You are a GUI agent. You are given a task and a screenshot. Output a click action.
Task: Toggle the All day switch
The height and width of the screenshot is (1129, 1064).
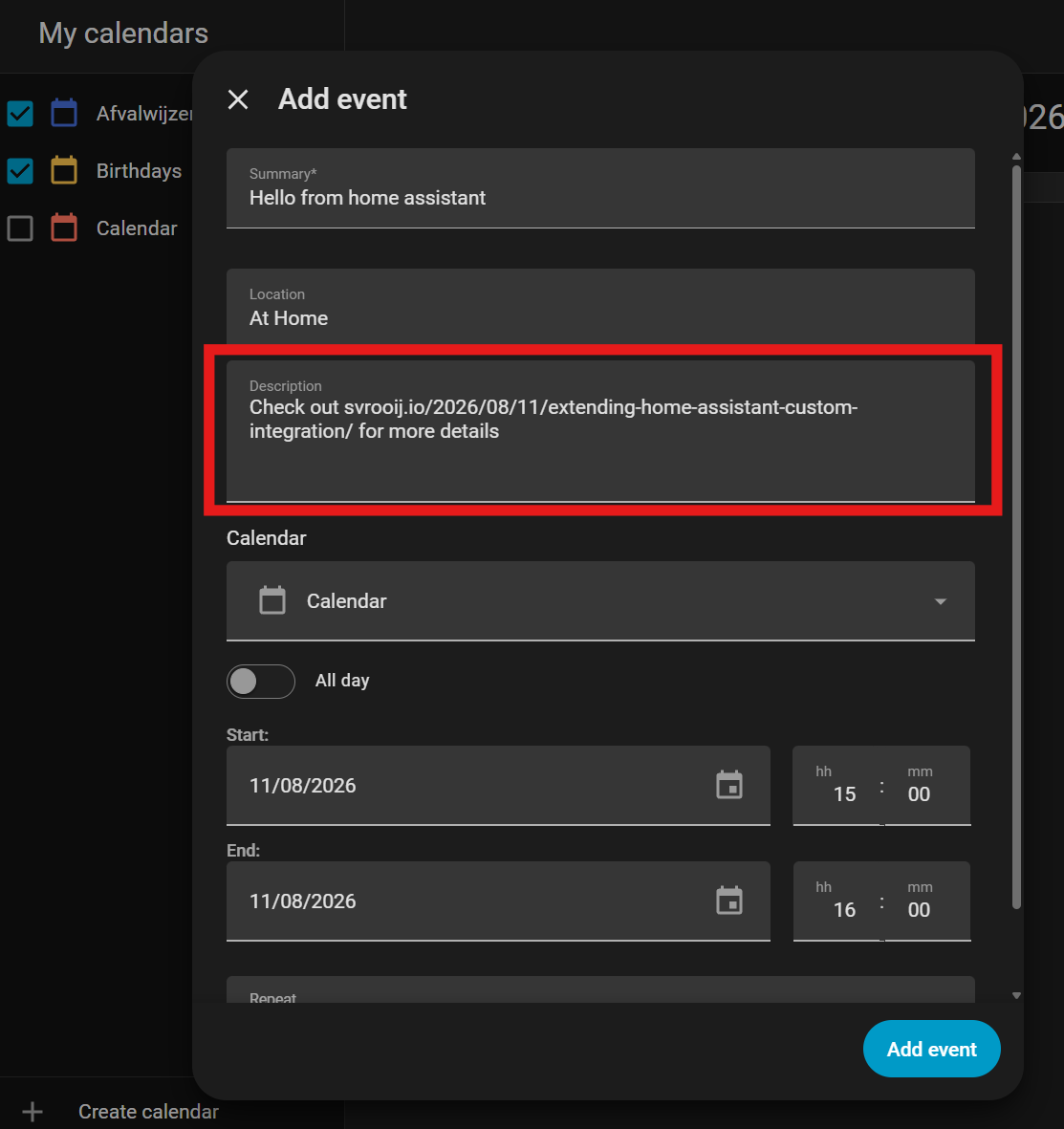click(x=261, y=682)
